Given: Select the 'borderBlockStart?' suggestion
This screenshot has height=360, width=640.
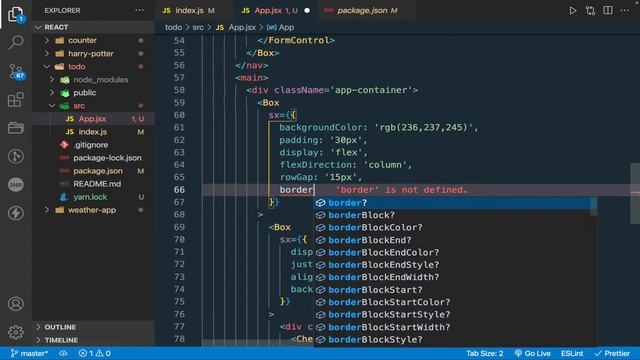Looking at the screenshot, I should pos(452,290).
